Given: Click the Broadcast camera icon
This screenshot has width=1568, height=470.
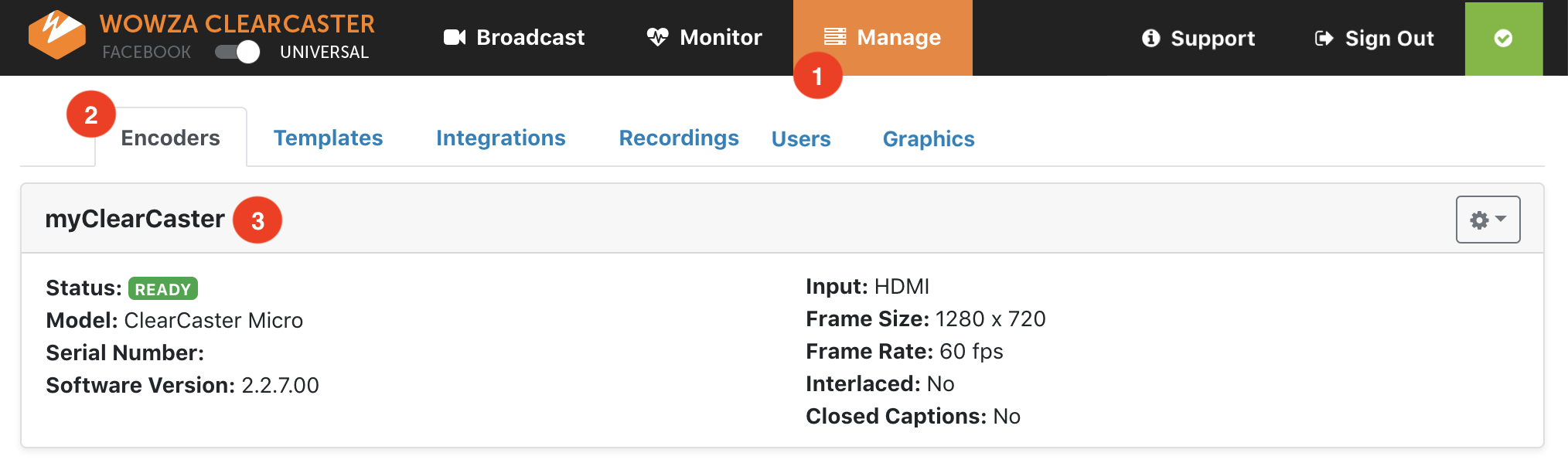Looking at the screenshot, I should (x=455, y=37).
